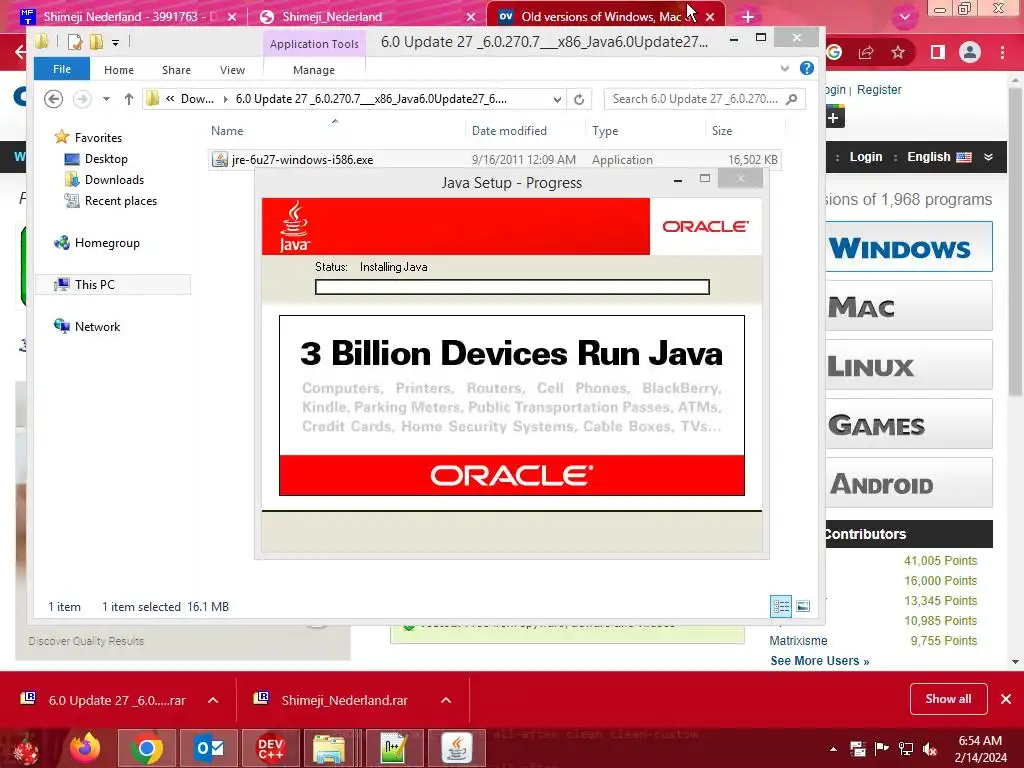
Task: Click the Java setup taskbar icon
Action: [456, 748]
